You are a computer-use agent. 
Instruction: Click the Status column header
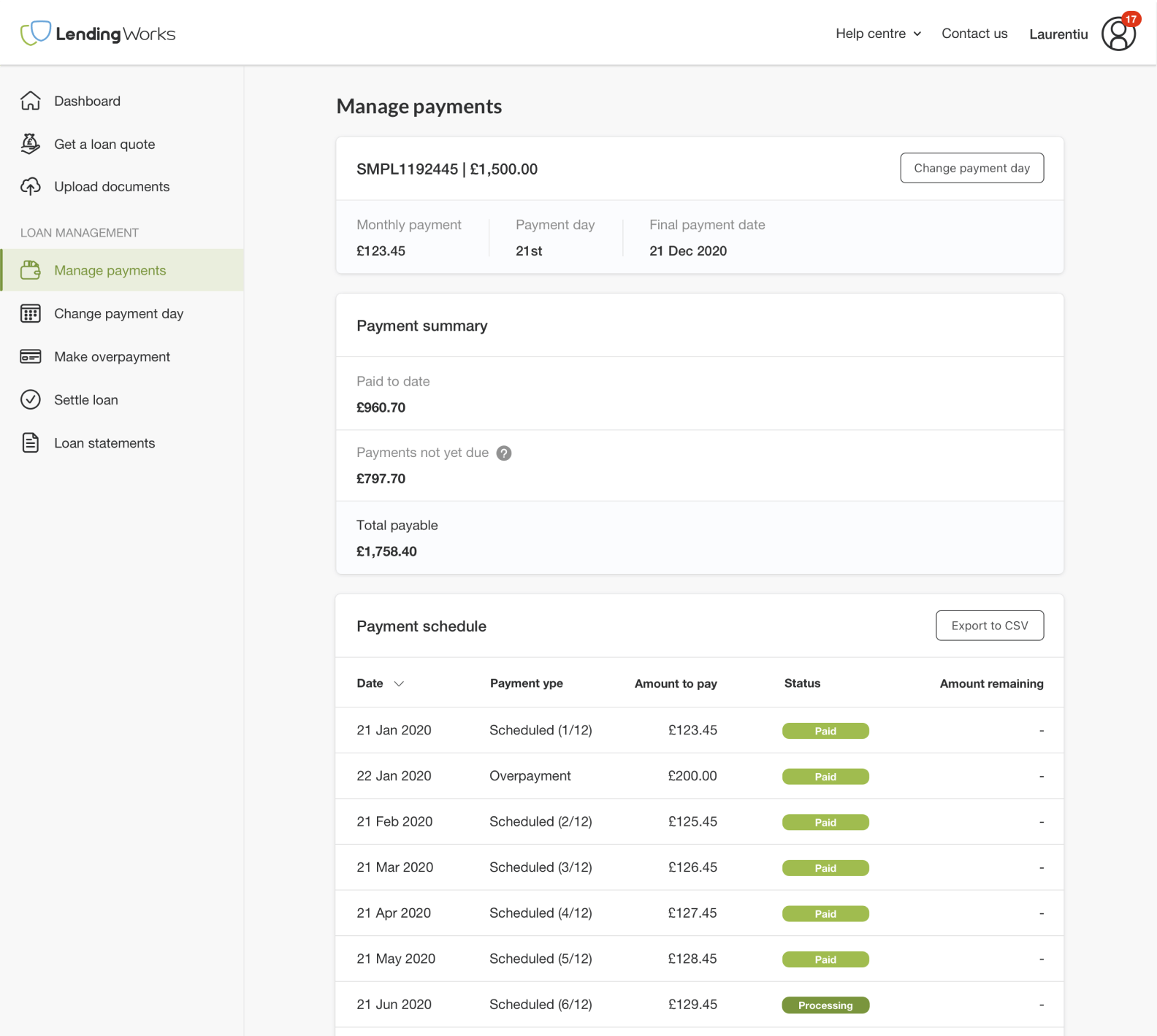802,683
